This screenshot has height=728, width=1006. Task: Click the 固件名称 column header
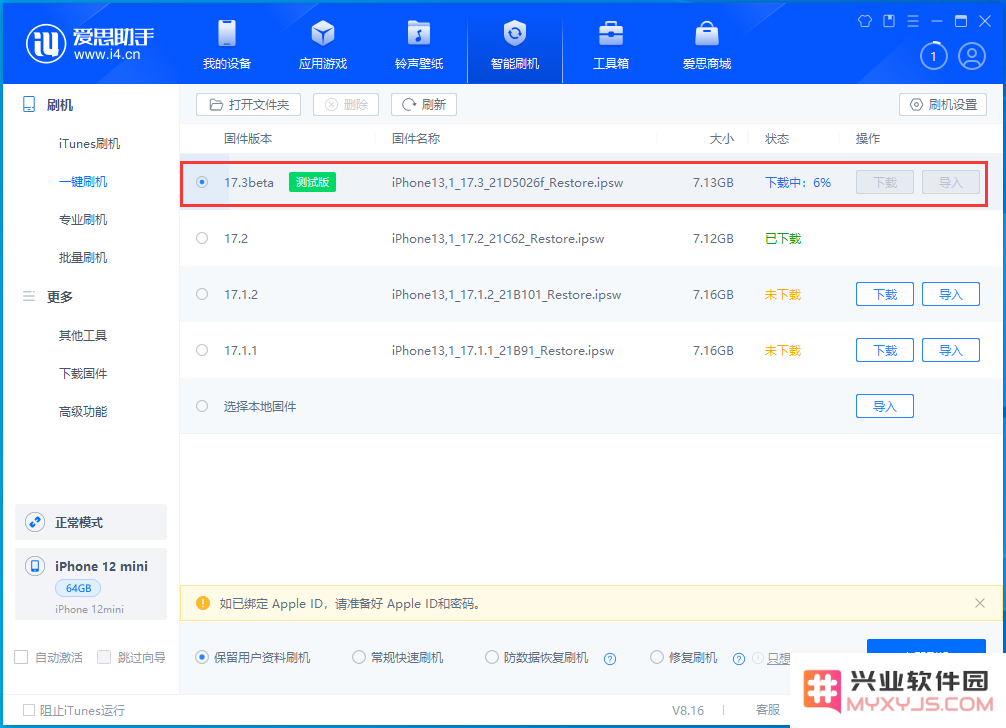[416, 139]
